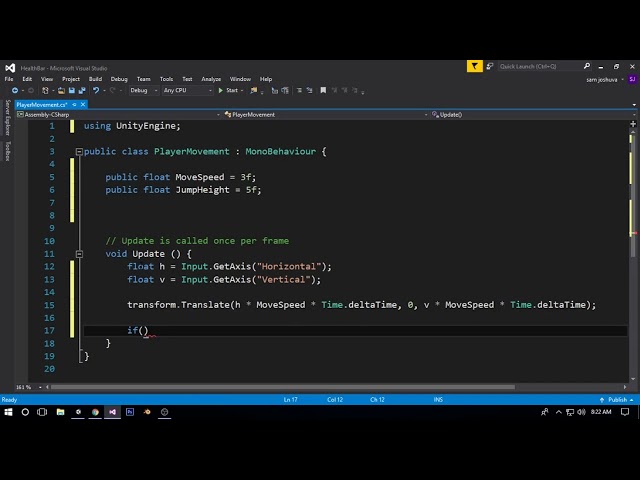The width and height of the screenshot is (640, 480).
Task: Open the File menu
Action: click(x=9, y=79)
